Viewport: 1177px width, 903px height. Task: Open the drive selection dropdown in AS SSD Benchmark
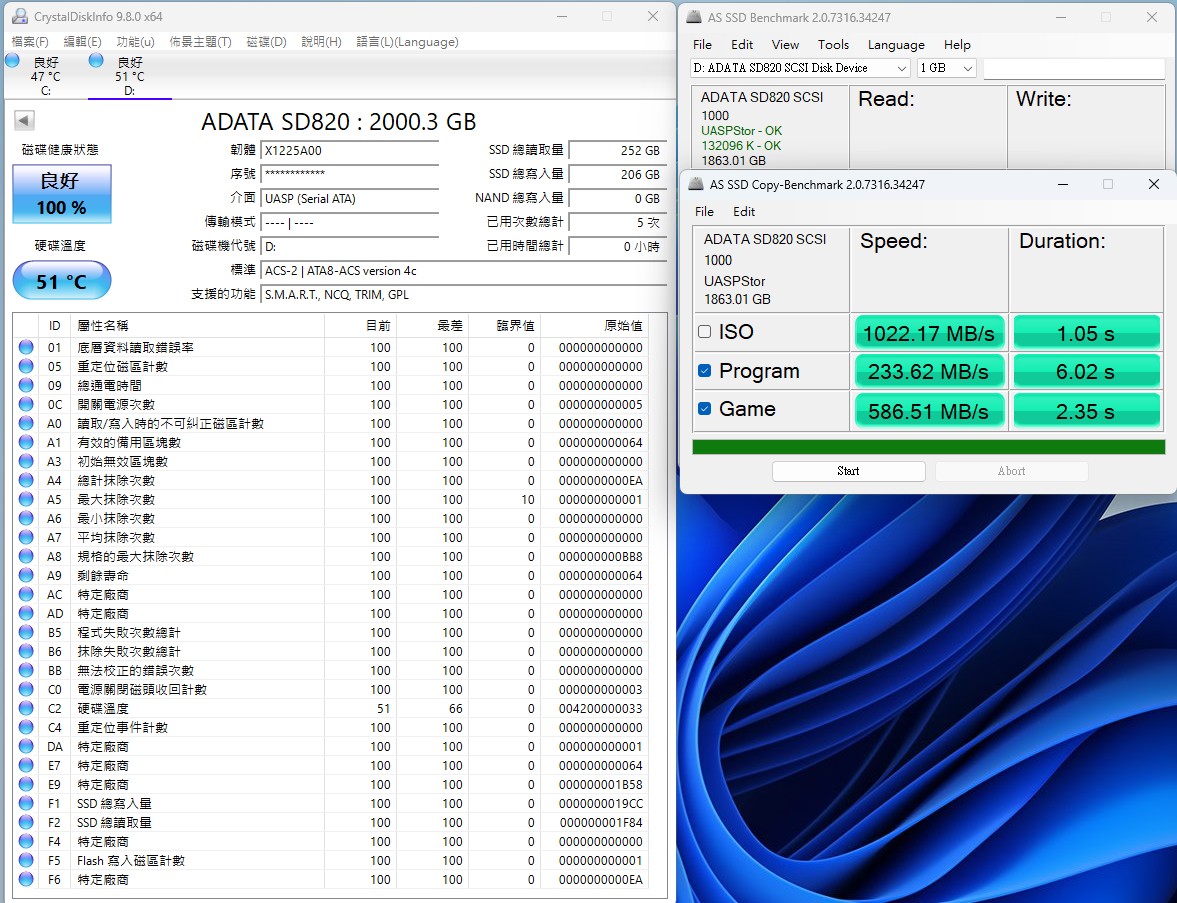click(799, 68)
